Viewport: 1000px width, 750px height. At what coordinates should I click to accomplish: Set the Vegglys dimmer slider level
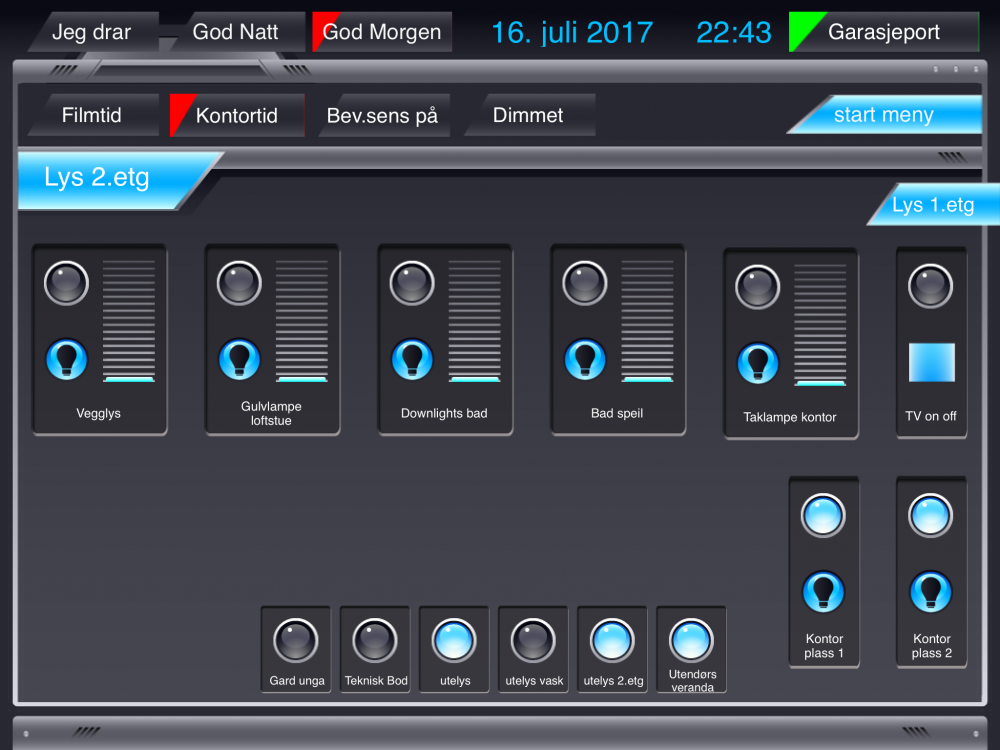129,320
